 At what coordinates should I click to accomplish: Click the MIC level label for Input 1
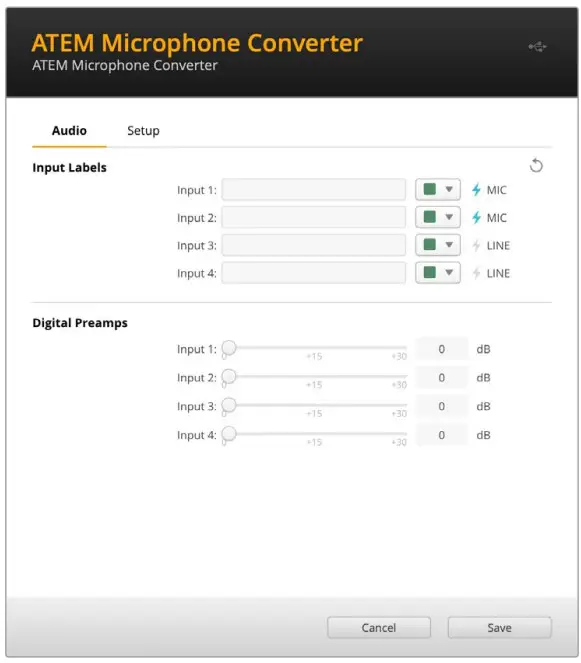click(x=496, y=190)
